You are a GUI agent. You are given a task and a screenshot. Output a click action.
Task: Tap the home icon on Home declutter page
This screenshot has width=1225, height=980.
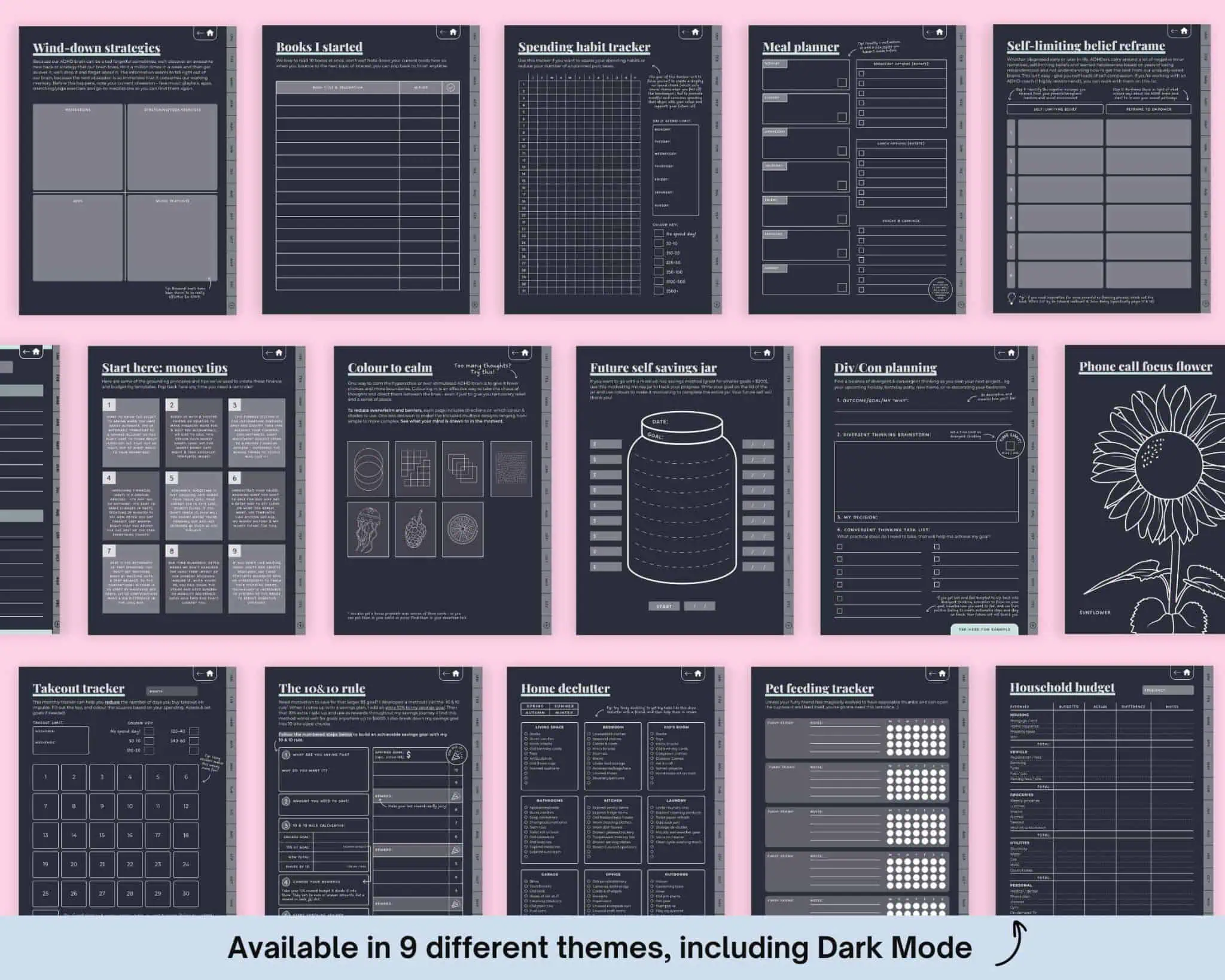click(698, 674)
